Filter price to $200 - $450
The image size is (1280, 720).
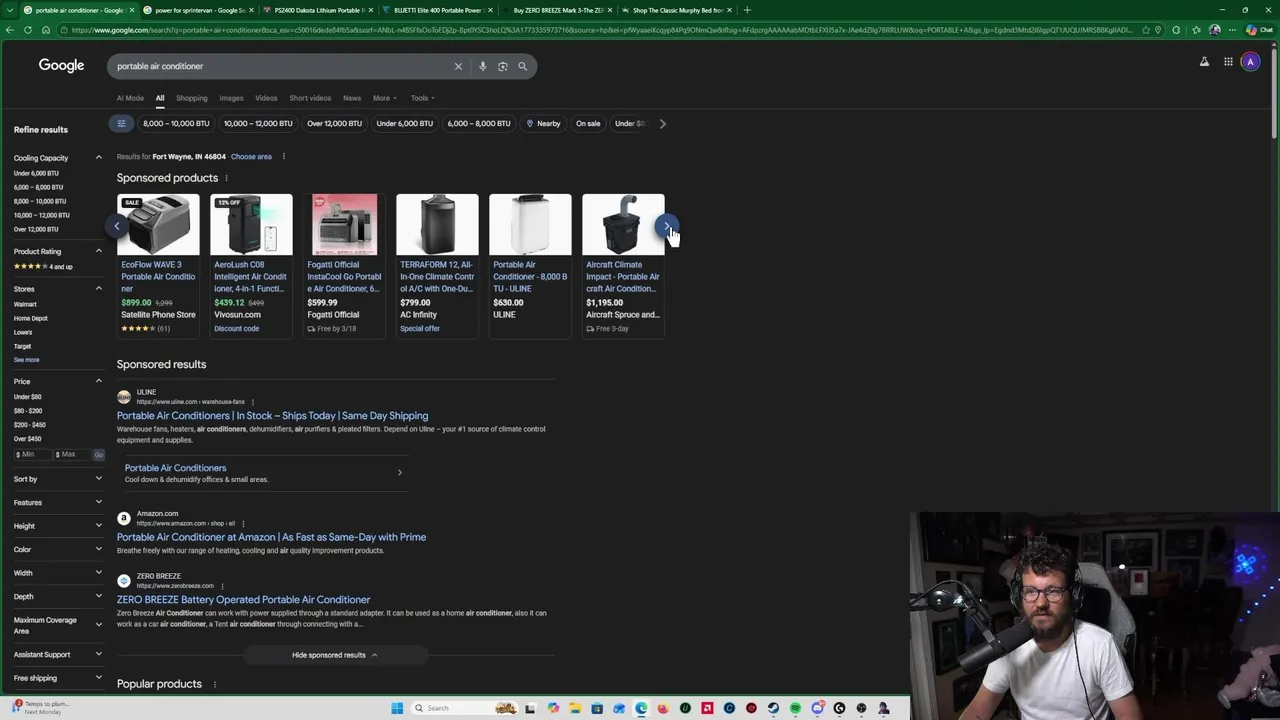click(30, 425)
